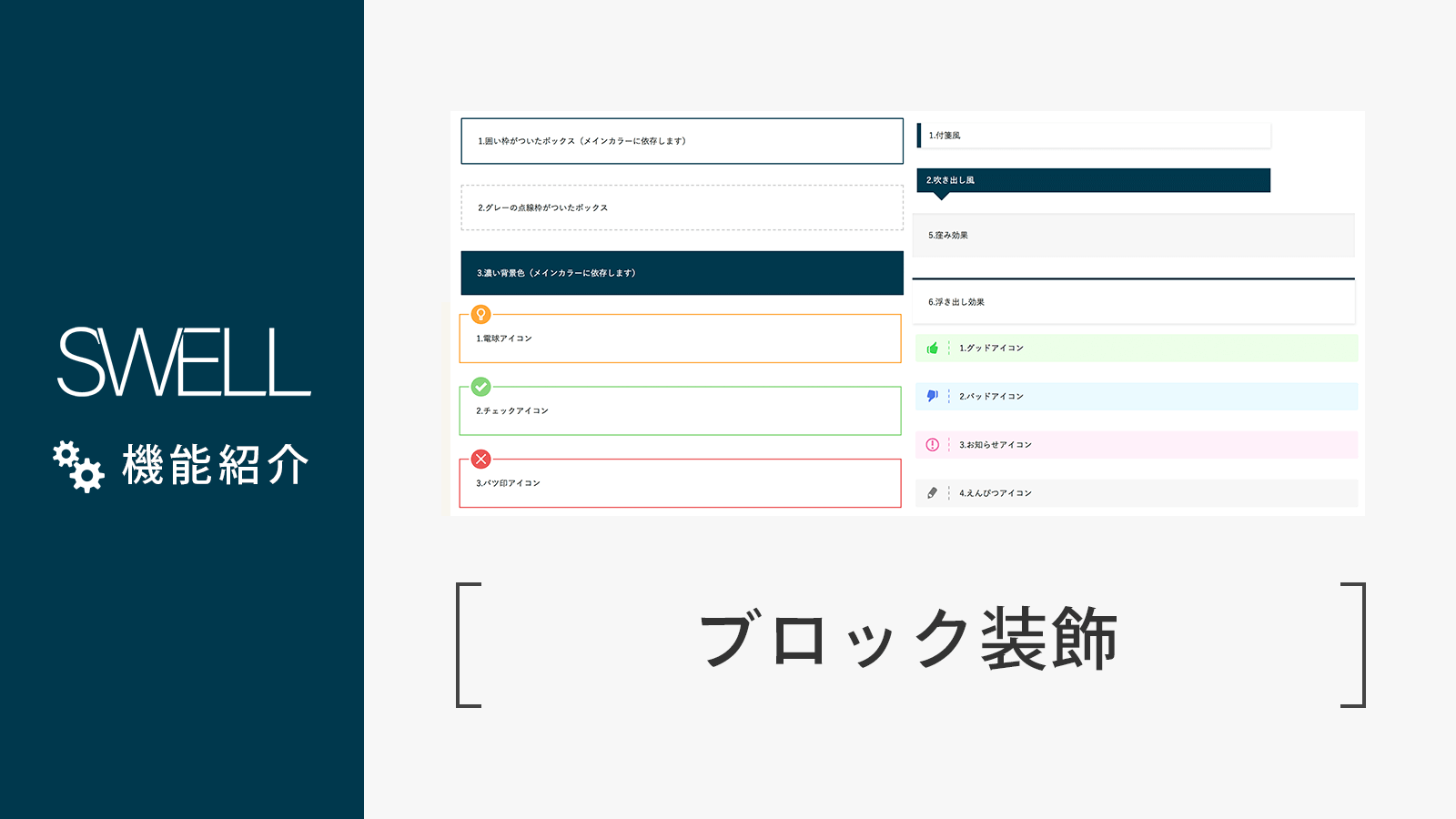This screenshot has height=819, width=1456.
Task: Click the pink exclamation notice icon
Action: (x=932, y=445)
